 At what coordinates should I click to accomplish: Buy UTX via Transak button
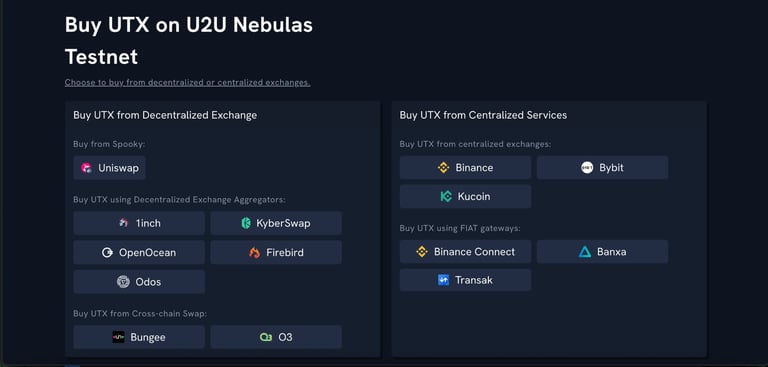[465, 280]
